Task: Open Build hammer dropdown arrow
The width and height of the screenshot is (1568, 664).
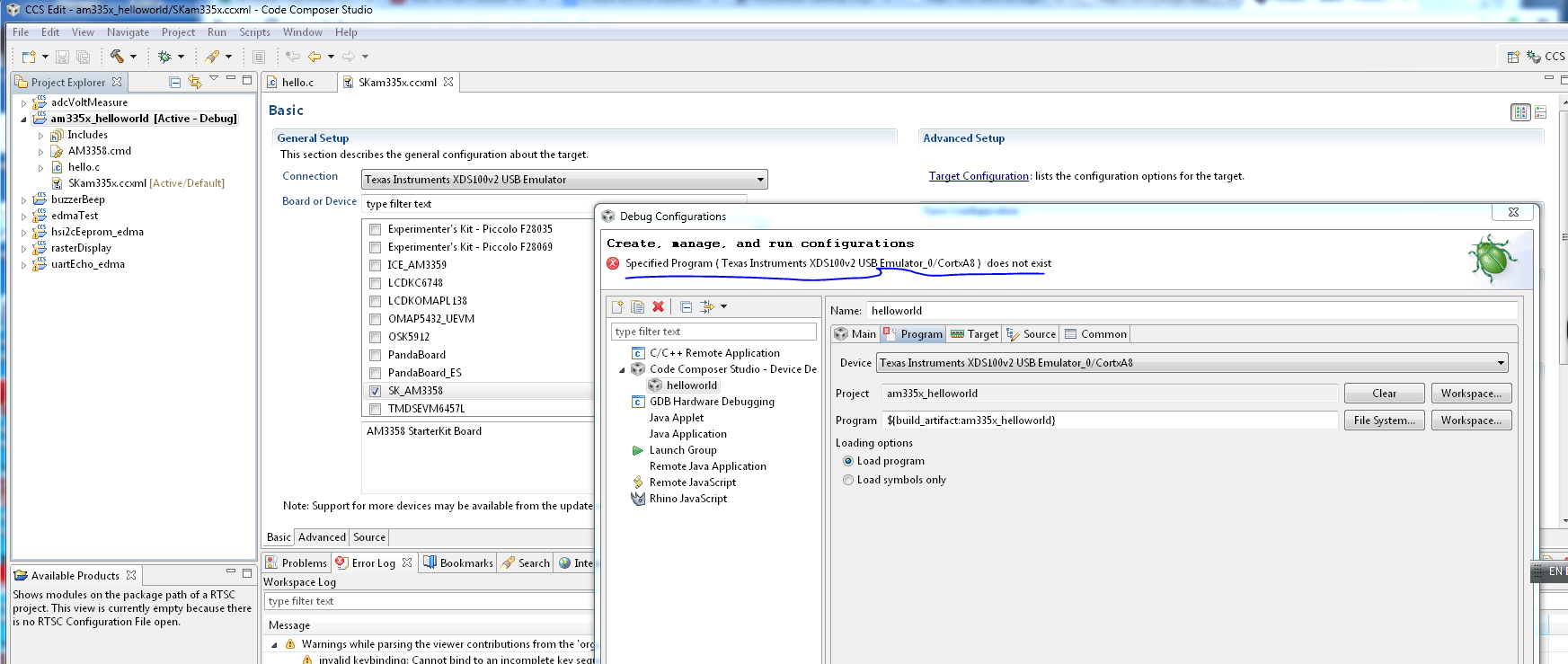Action: coord(133,57)
